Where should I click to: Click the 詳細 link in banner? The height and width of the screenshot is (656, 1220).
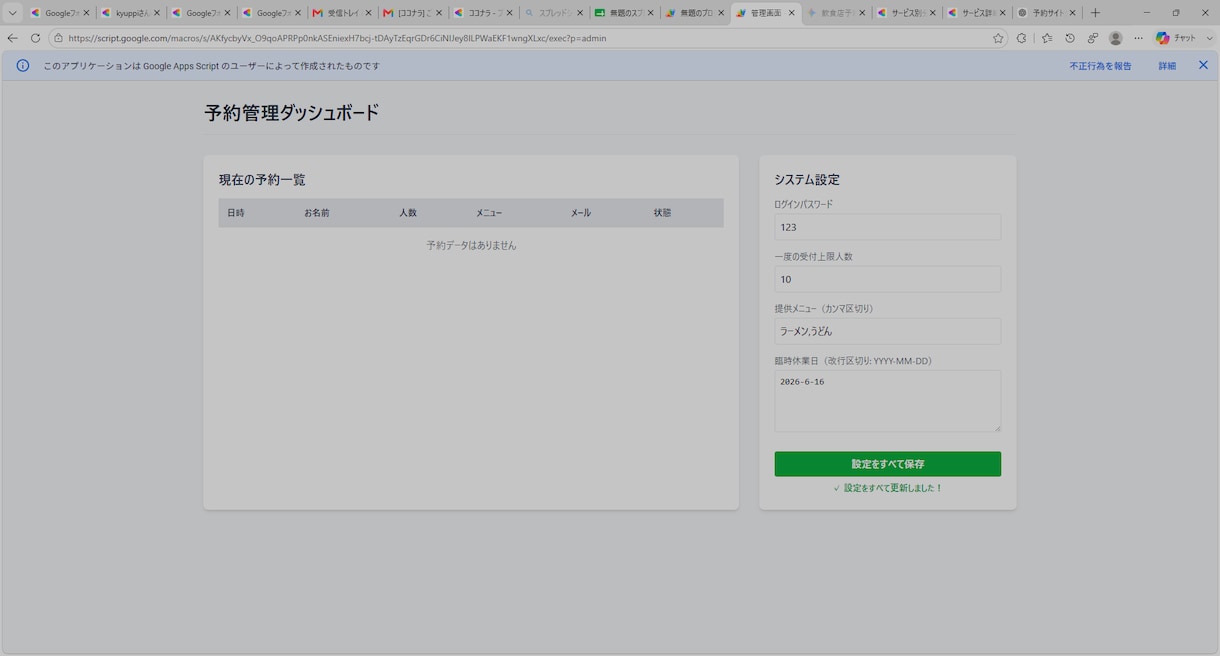point(1167,66)
